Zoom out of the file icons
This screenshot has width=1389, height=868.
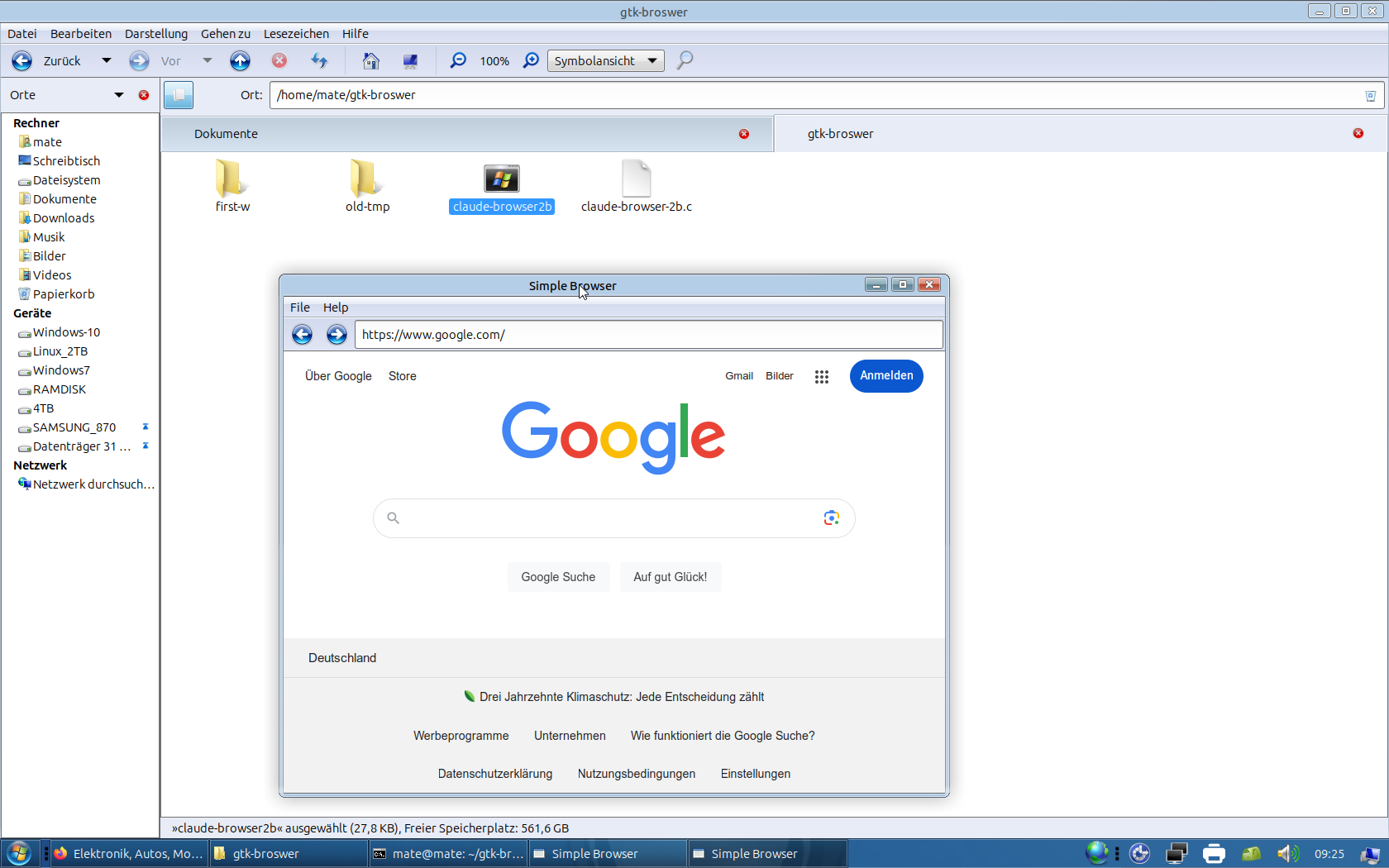coord(457,60)
